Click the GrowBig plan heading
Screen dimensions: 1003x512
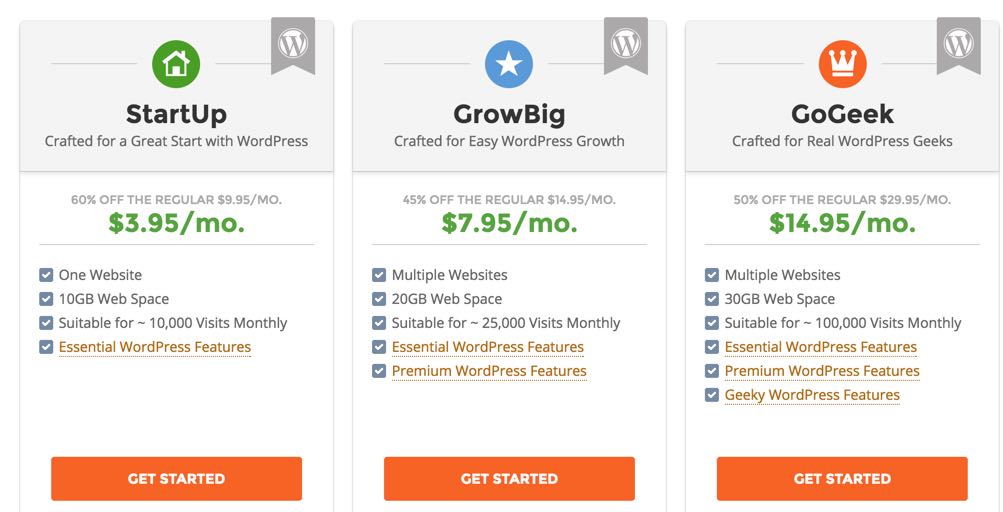point(509,115)
